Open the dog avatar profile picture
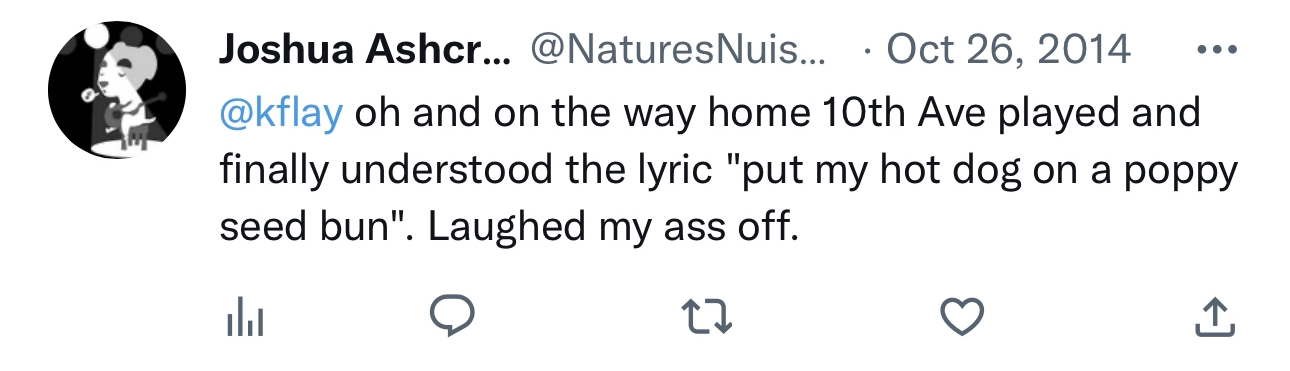 [117, 90]
